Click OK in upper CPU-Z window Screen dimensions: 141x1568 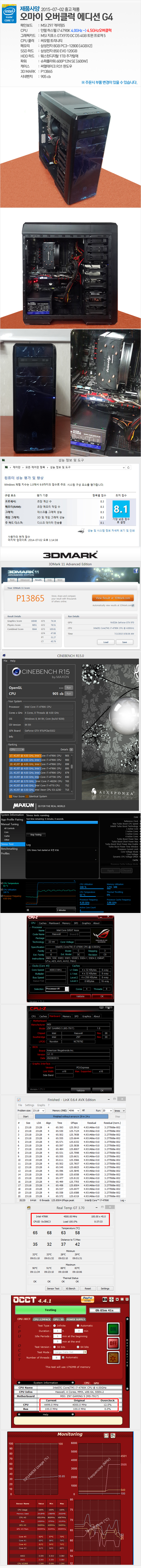click(102, 997)
